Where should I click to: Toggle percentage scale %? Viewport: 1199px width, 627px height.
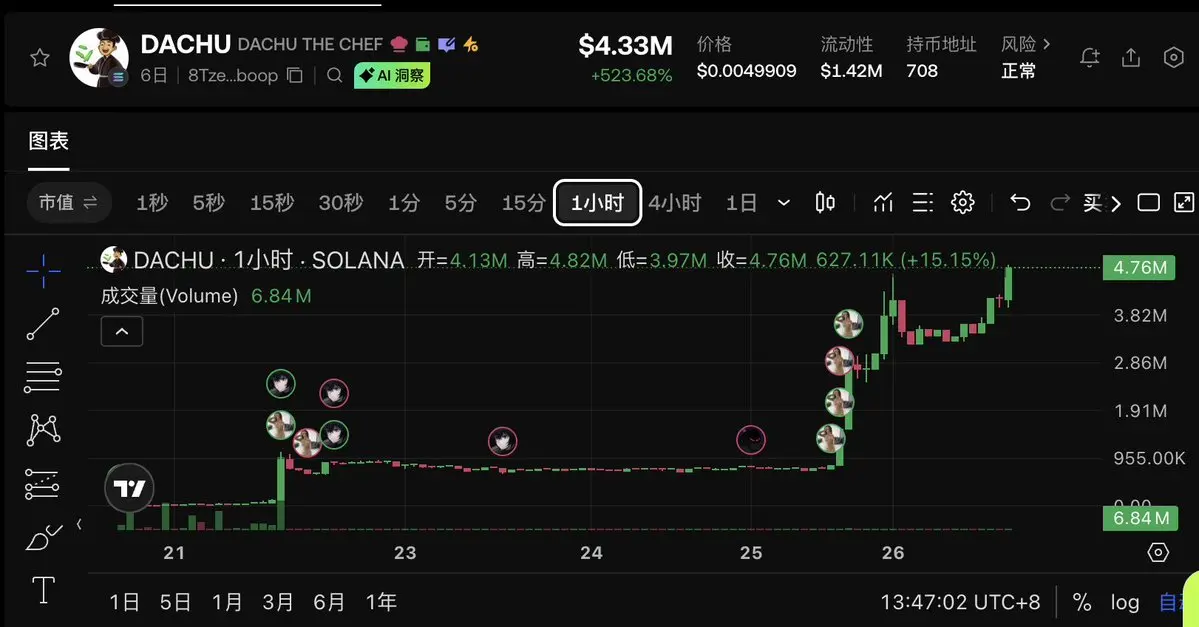pyautogui.click(x=1082, y=603)
